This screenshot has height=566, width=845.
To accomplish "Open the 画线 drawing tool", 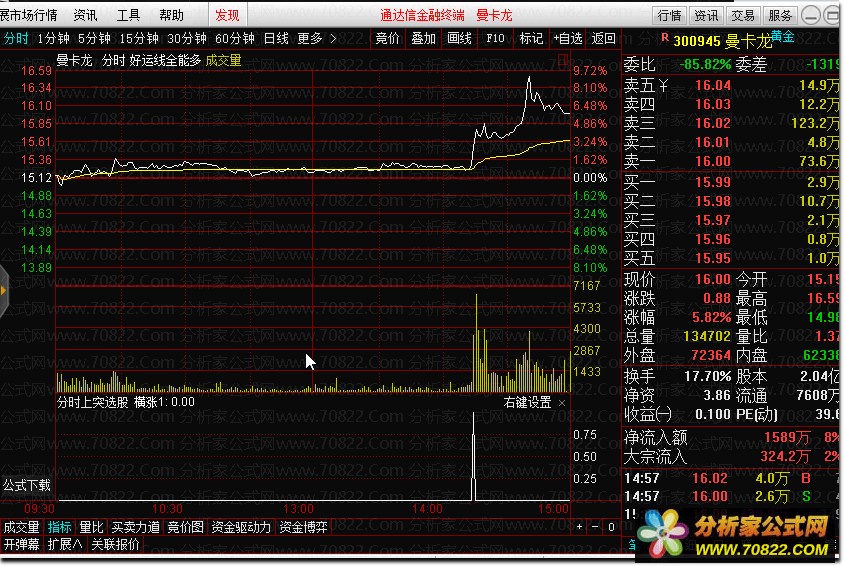I will [x=460, y=38].
